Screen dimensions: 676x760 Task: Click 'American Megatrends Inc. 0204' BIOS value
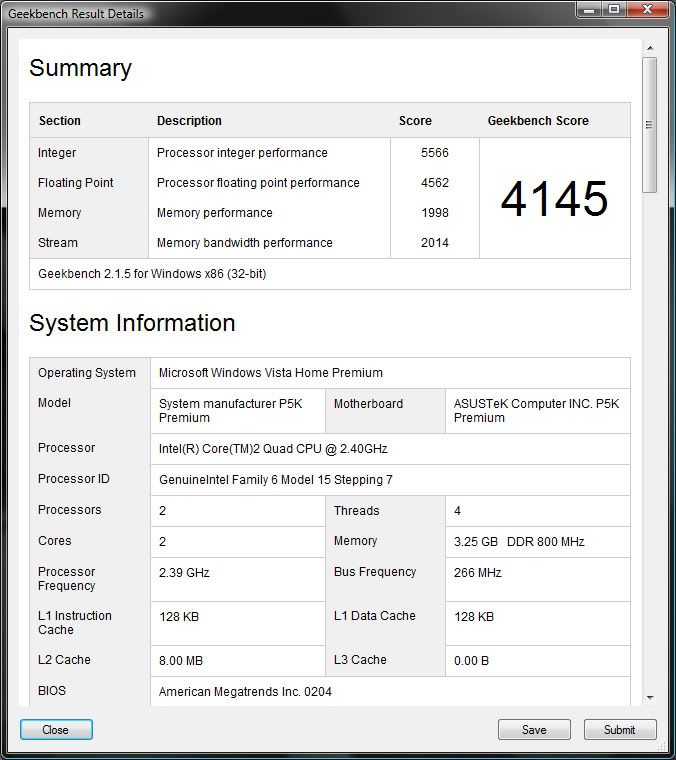[x=245, y=692]
